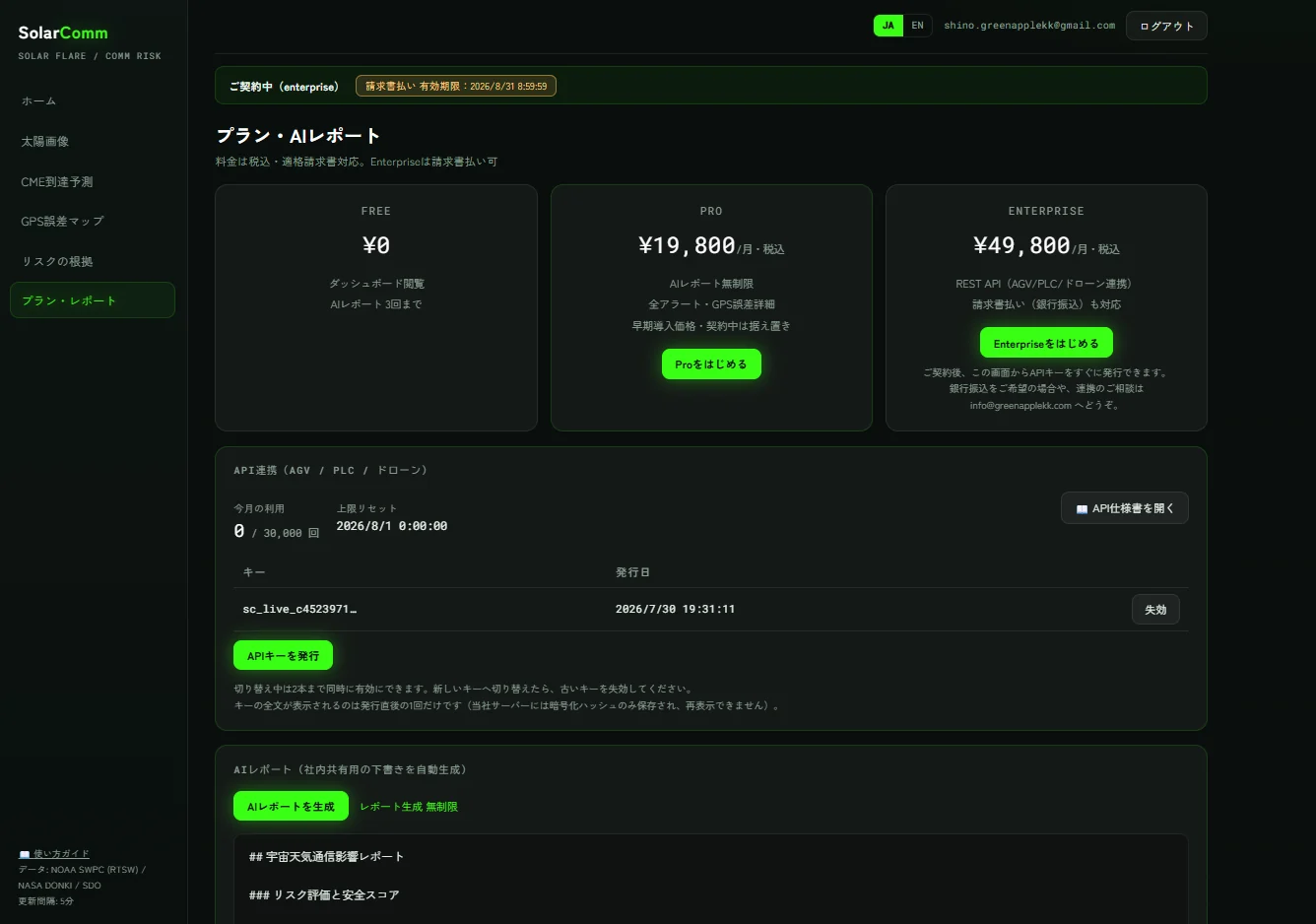1316x924 pixels.
Task: Click the ¥19,800 Pro price
Action: point(687,245)
